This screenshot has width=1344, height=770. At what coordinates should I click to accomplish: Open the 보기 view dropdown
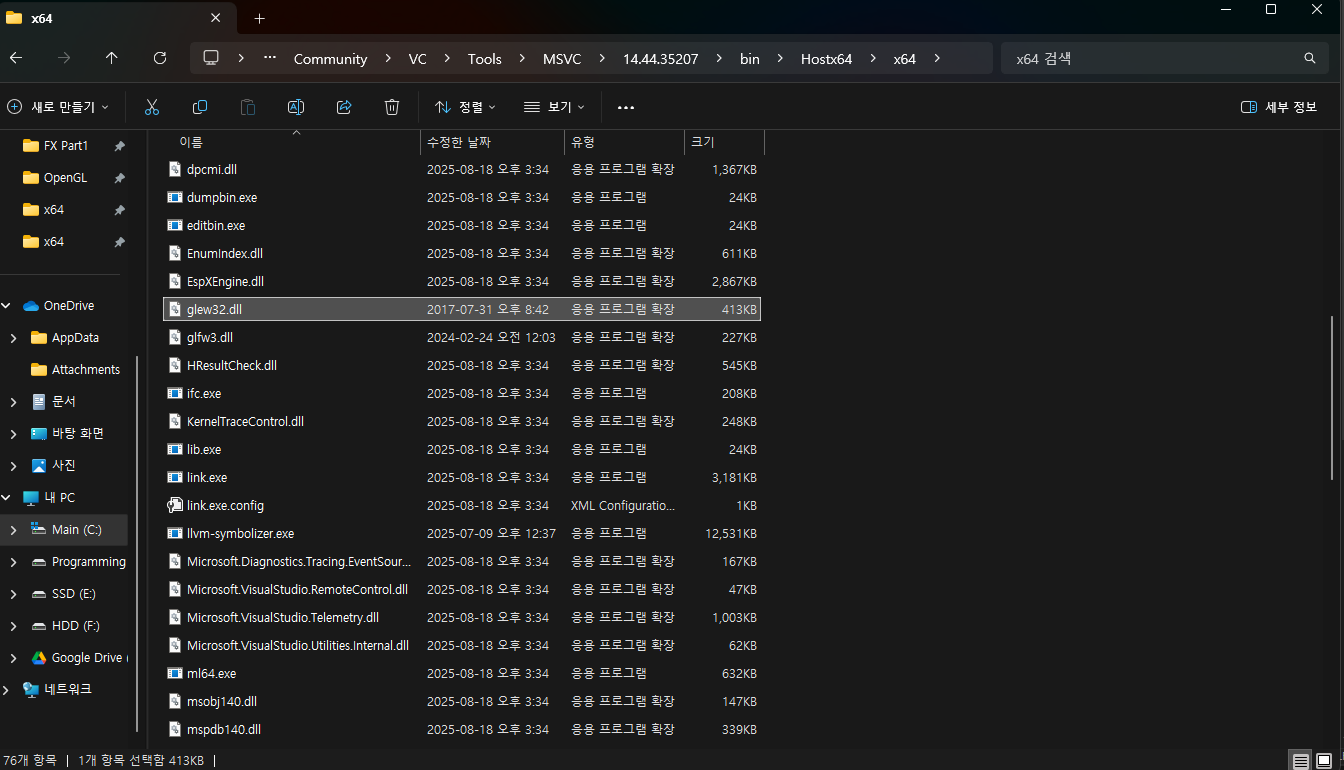[554, 107]
